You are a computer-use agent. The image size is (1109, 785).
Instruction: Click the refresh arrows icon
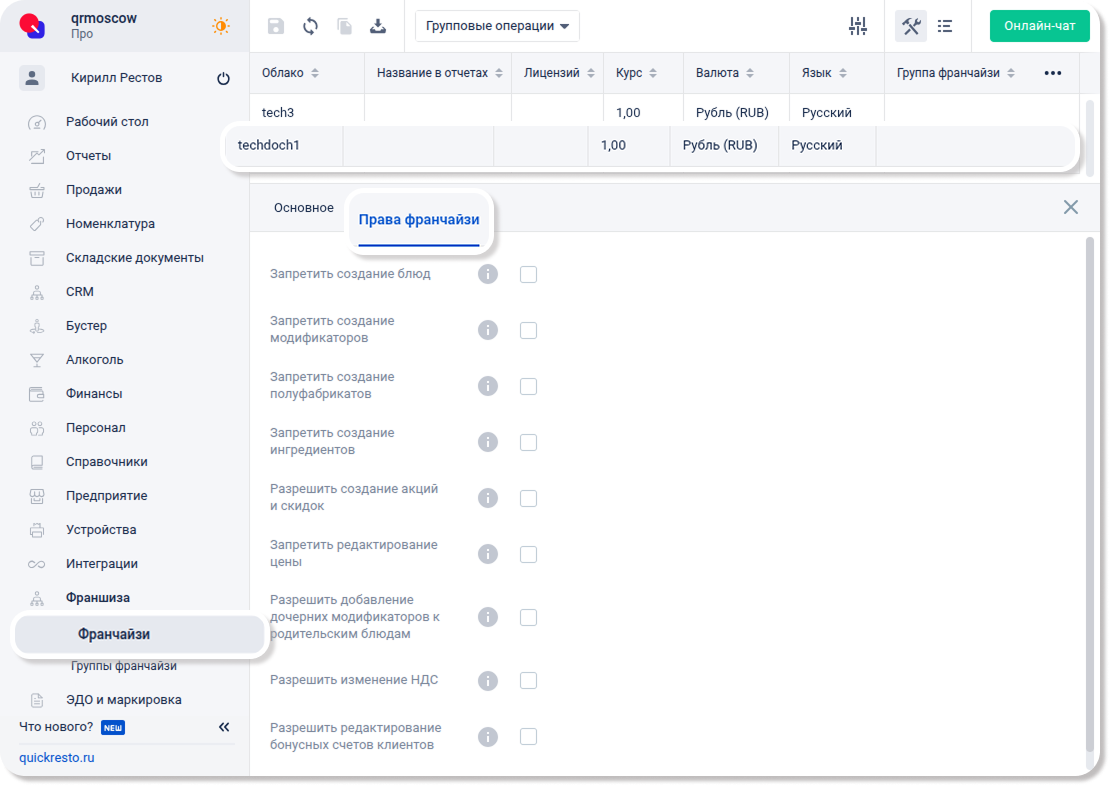[310, 27]
